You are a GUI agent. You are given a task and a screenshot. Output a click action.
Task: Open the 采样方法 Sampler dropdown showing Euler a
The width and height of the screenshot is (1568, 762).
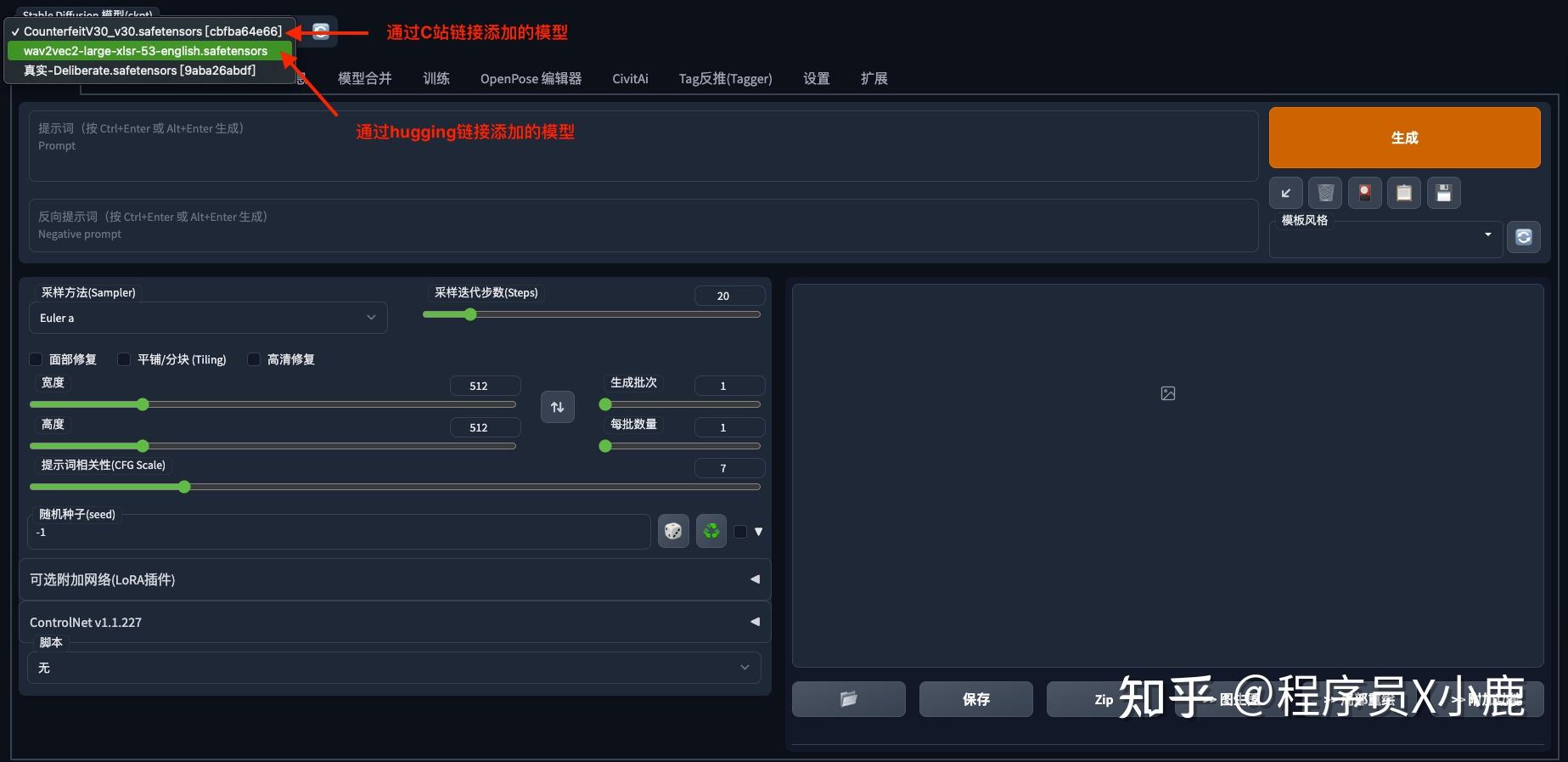point(208,318)
